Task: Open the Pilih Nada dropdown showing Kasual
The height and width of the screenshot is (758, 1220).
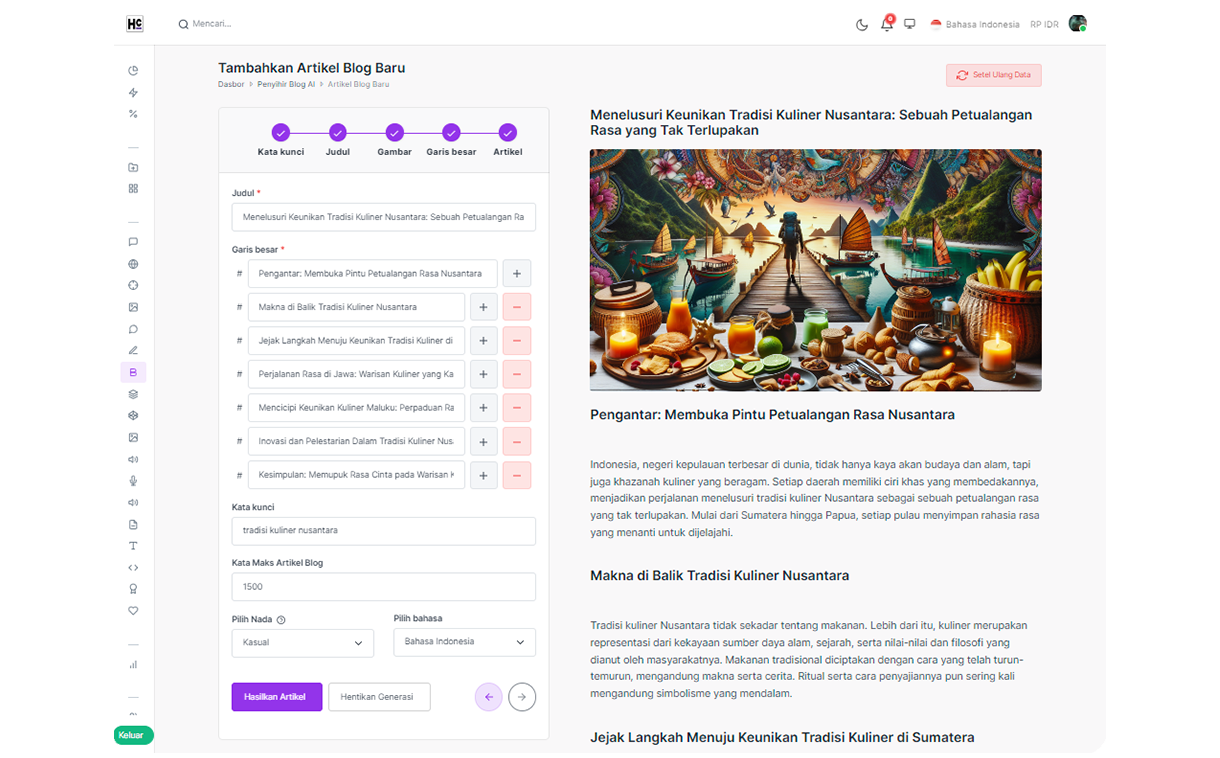Action: tap(303, 642)
